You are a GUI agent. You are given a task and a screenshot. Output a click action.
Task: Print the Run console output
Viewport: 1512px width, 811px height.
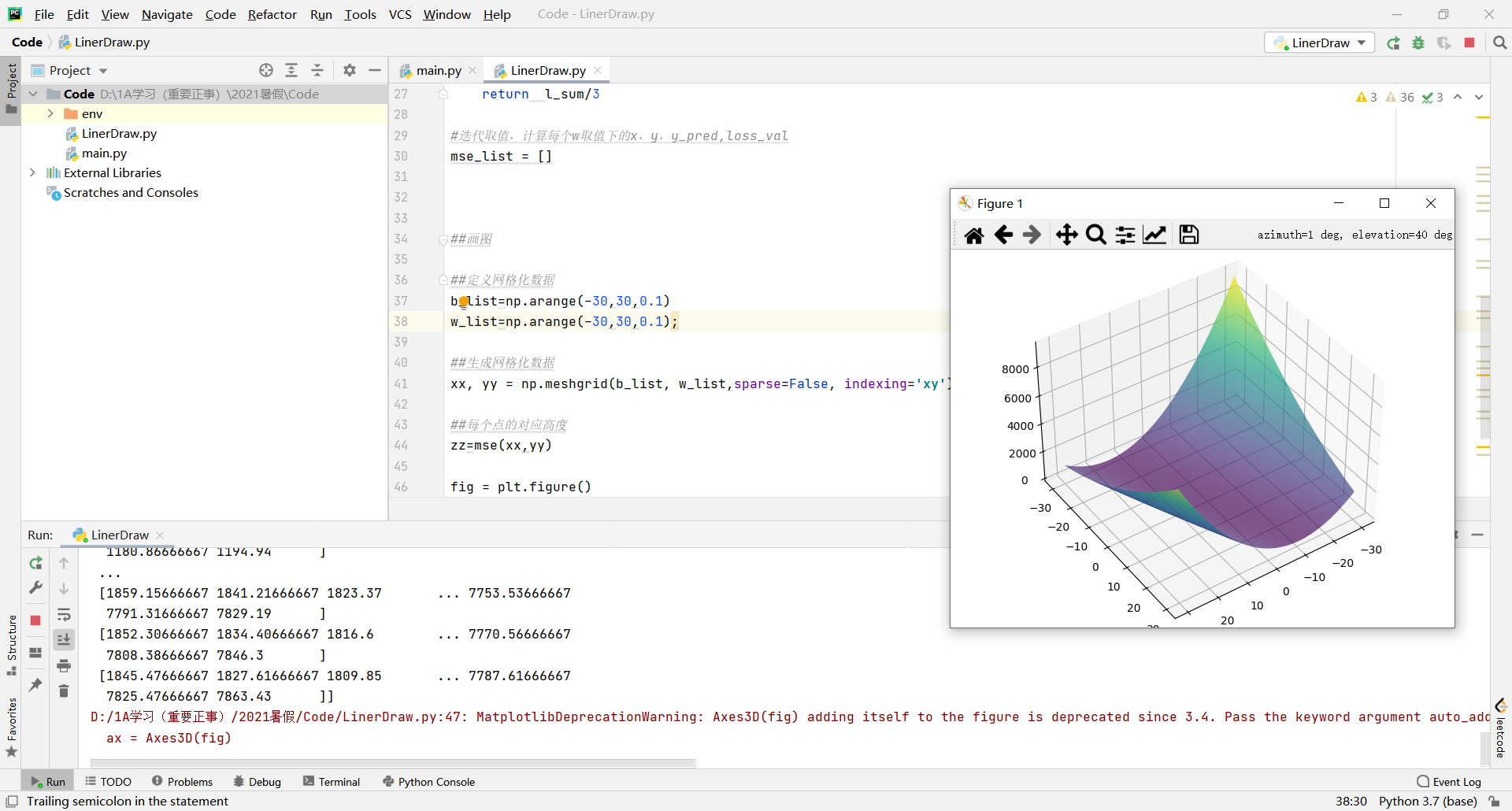tap(64, 666)
